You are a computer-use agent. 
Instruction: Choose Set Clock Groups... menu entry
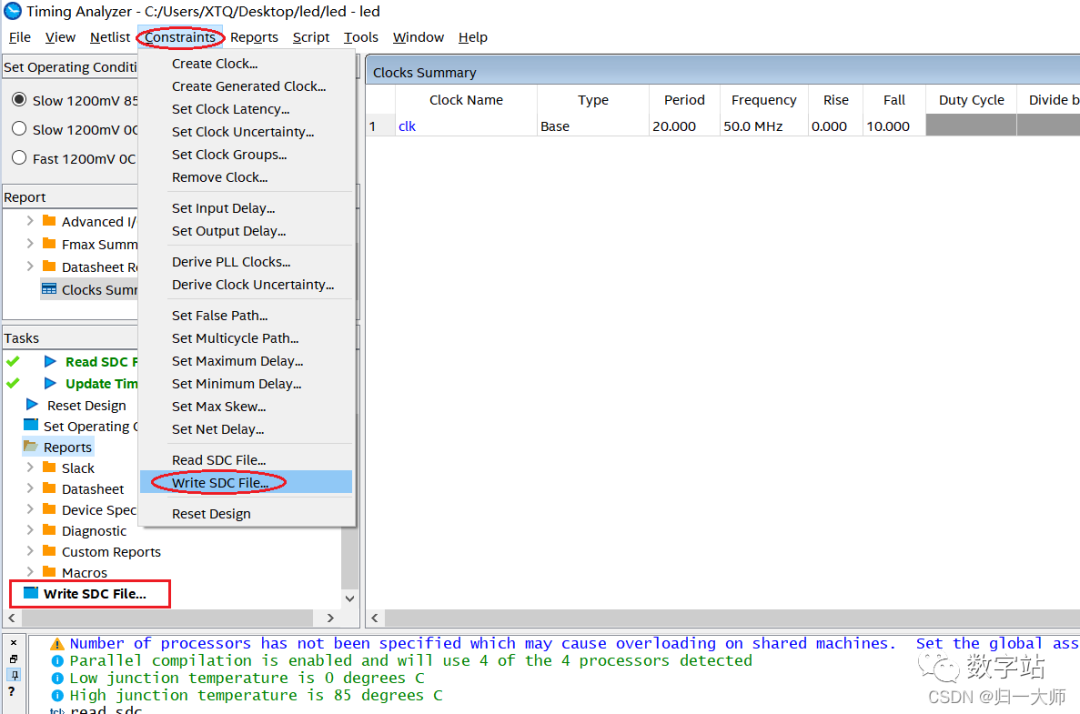pyautogui.click(x=246, y=154)
